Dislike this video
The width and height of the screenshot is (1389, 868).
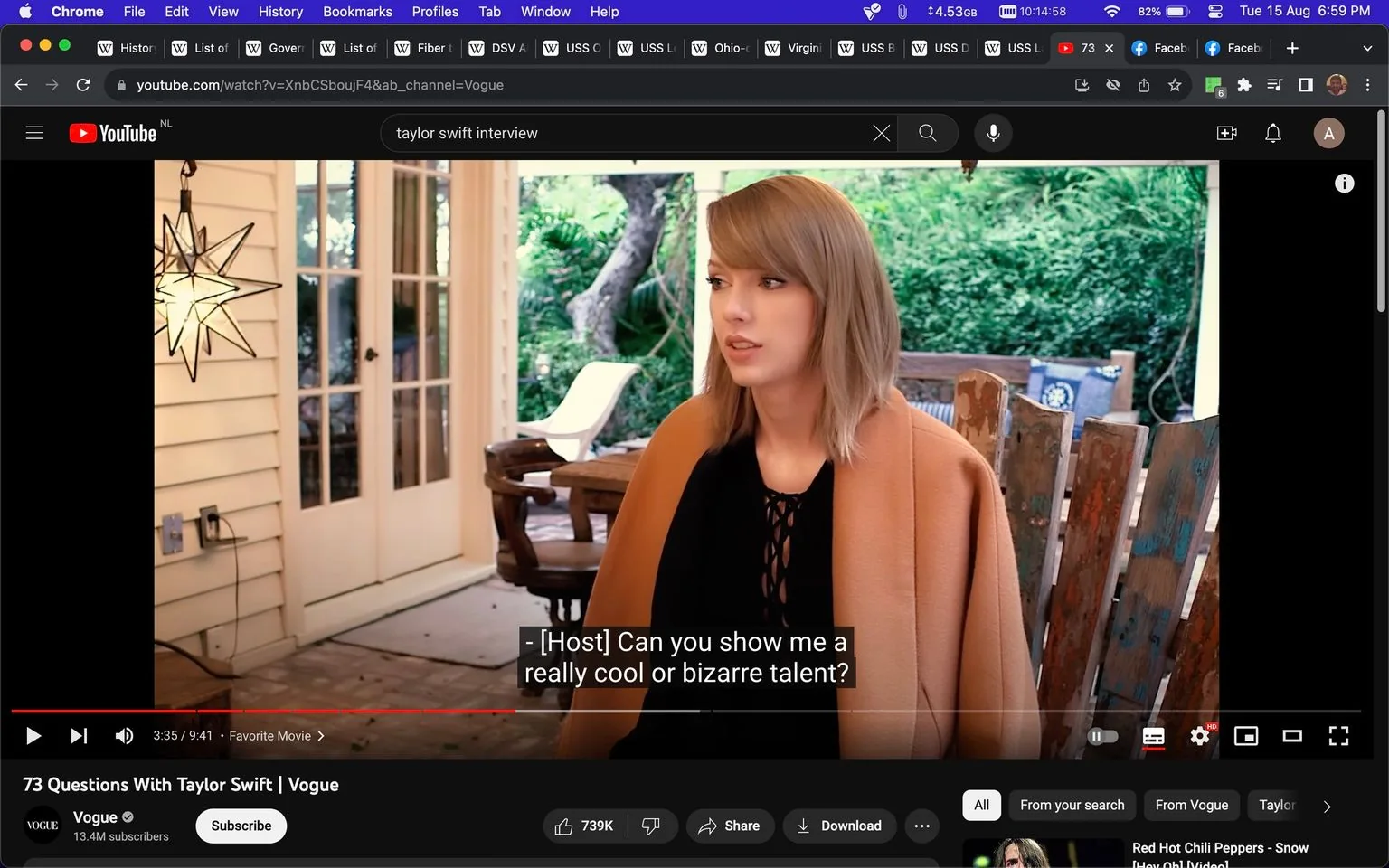pyautogui.click(x=651, y=826)
